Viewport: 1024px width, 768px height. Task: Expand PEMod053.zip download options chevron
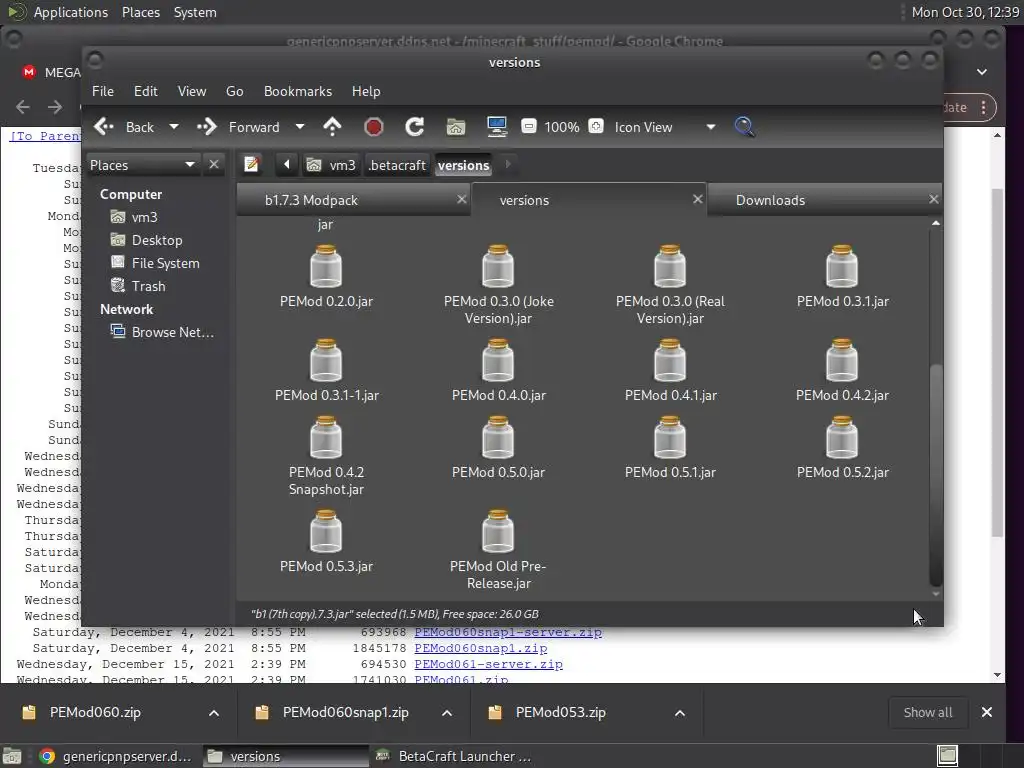[680, 713]
